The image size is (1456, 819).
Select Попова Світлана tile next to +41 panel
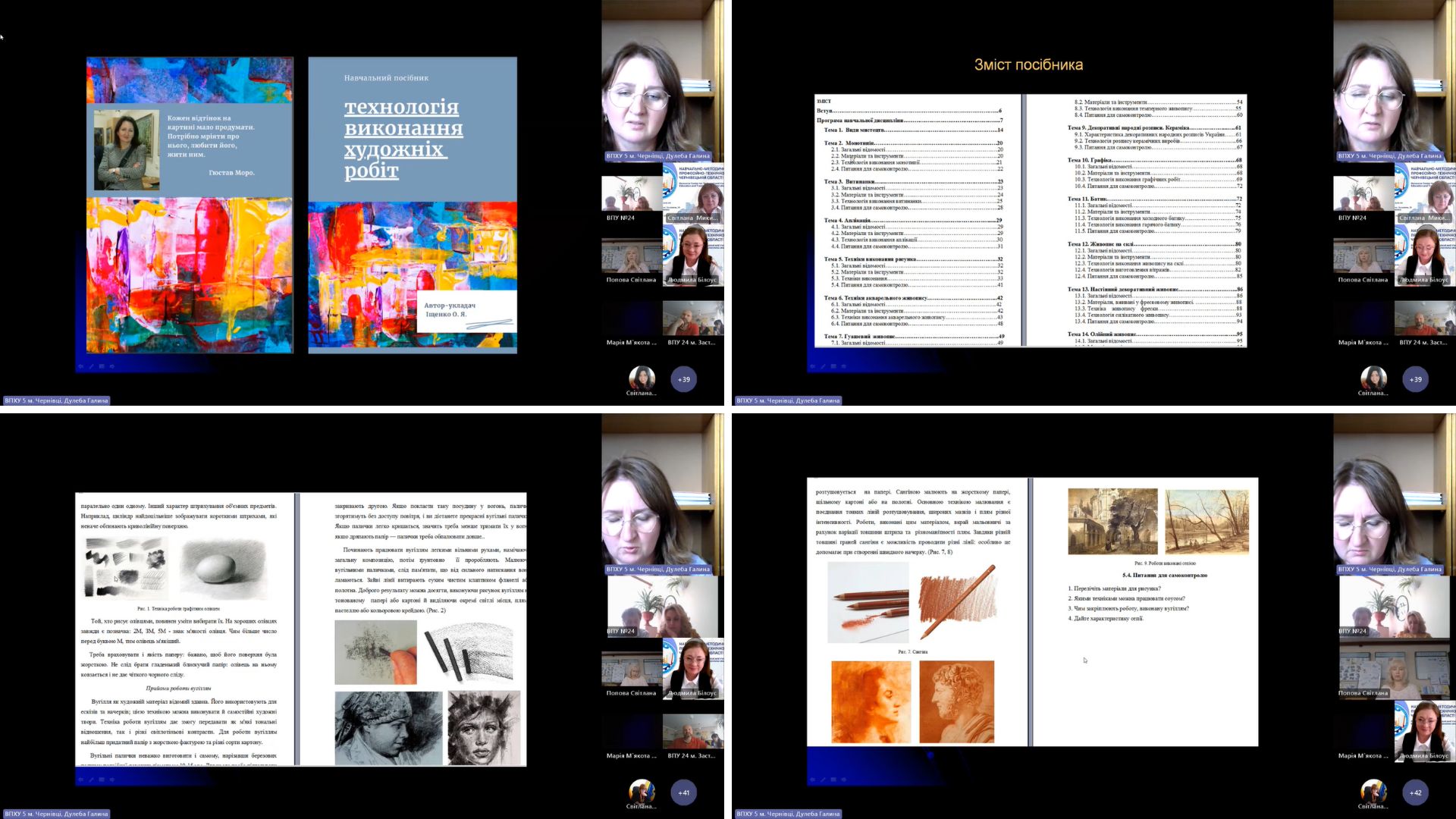[x=631, y=671]
